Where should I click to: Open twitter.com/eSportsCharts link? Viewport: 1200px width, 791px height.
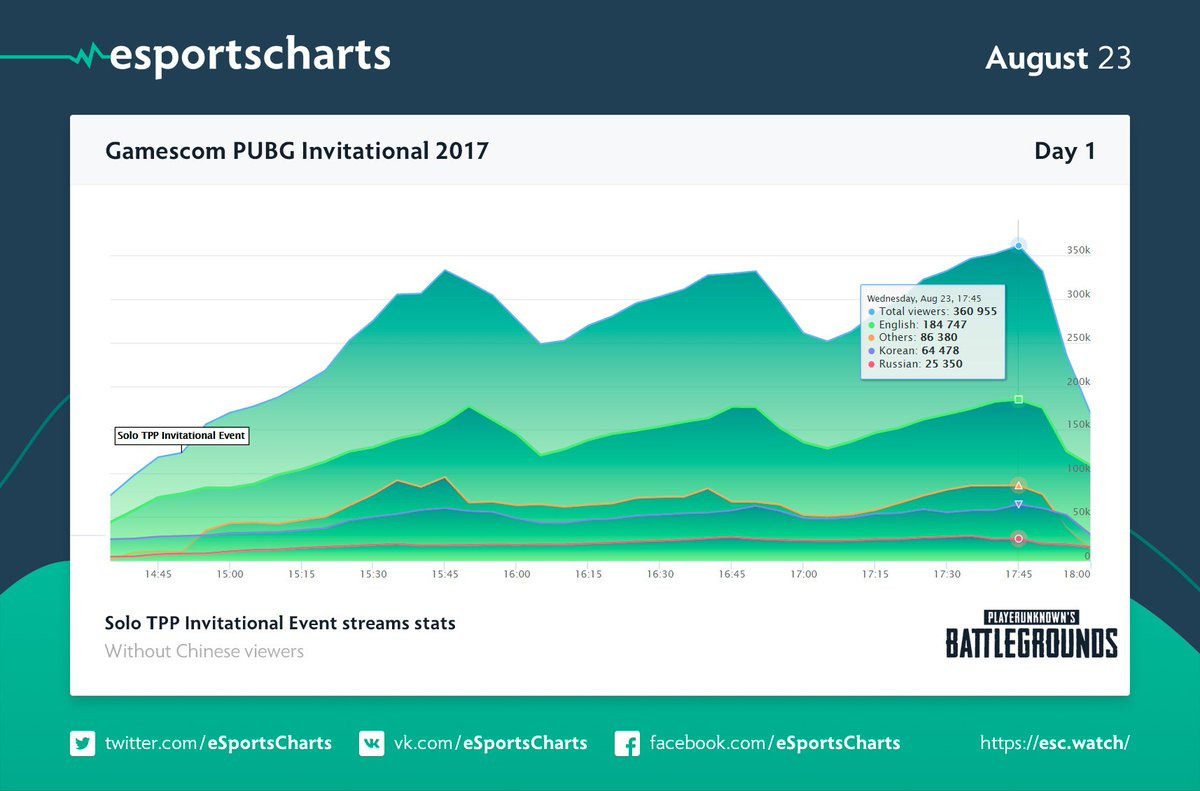click(218, 743)
